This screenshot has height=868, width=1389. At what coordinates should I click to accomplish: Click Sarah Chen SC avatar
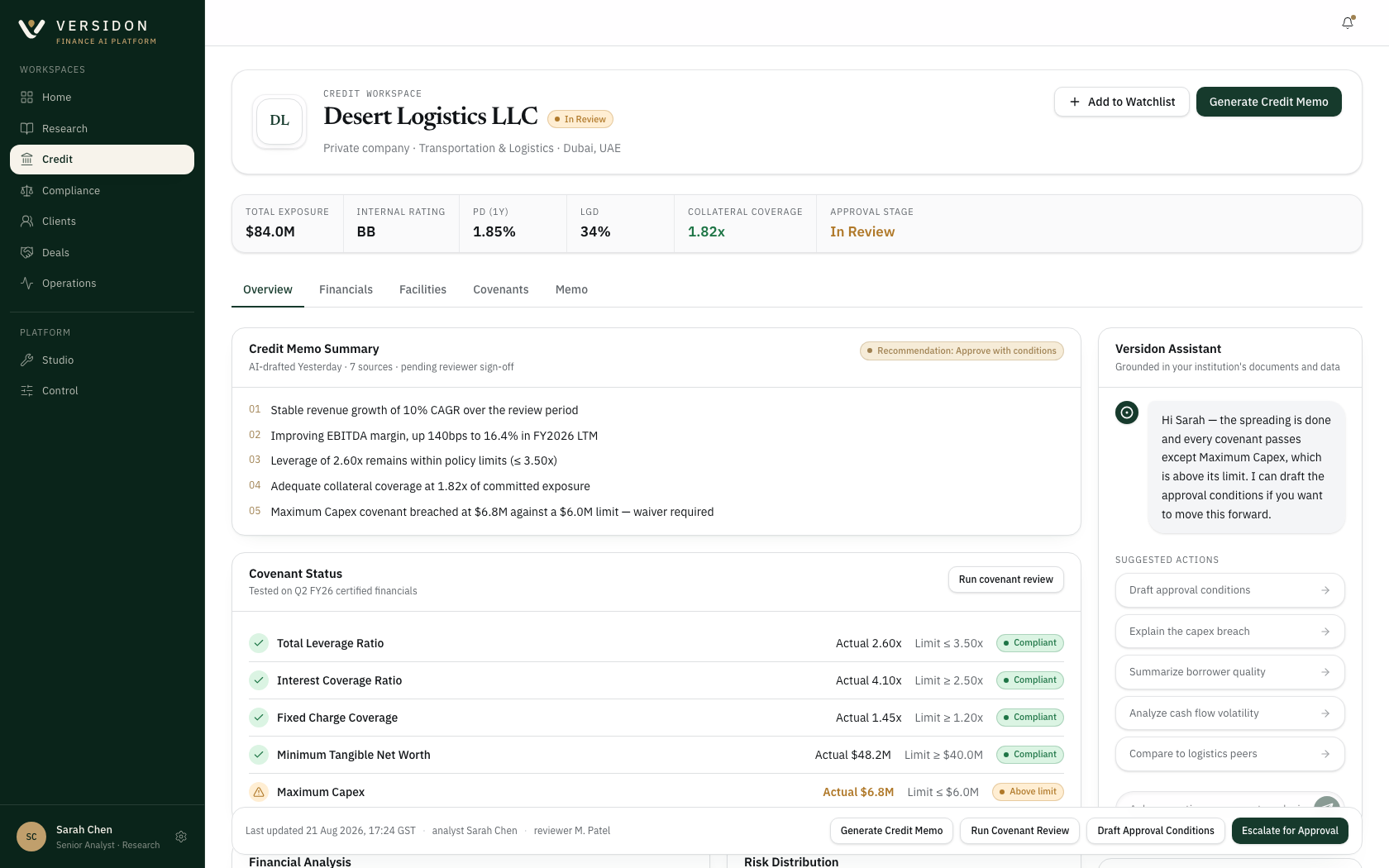(x=31, y=837)
